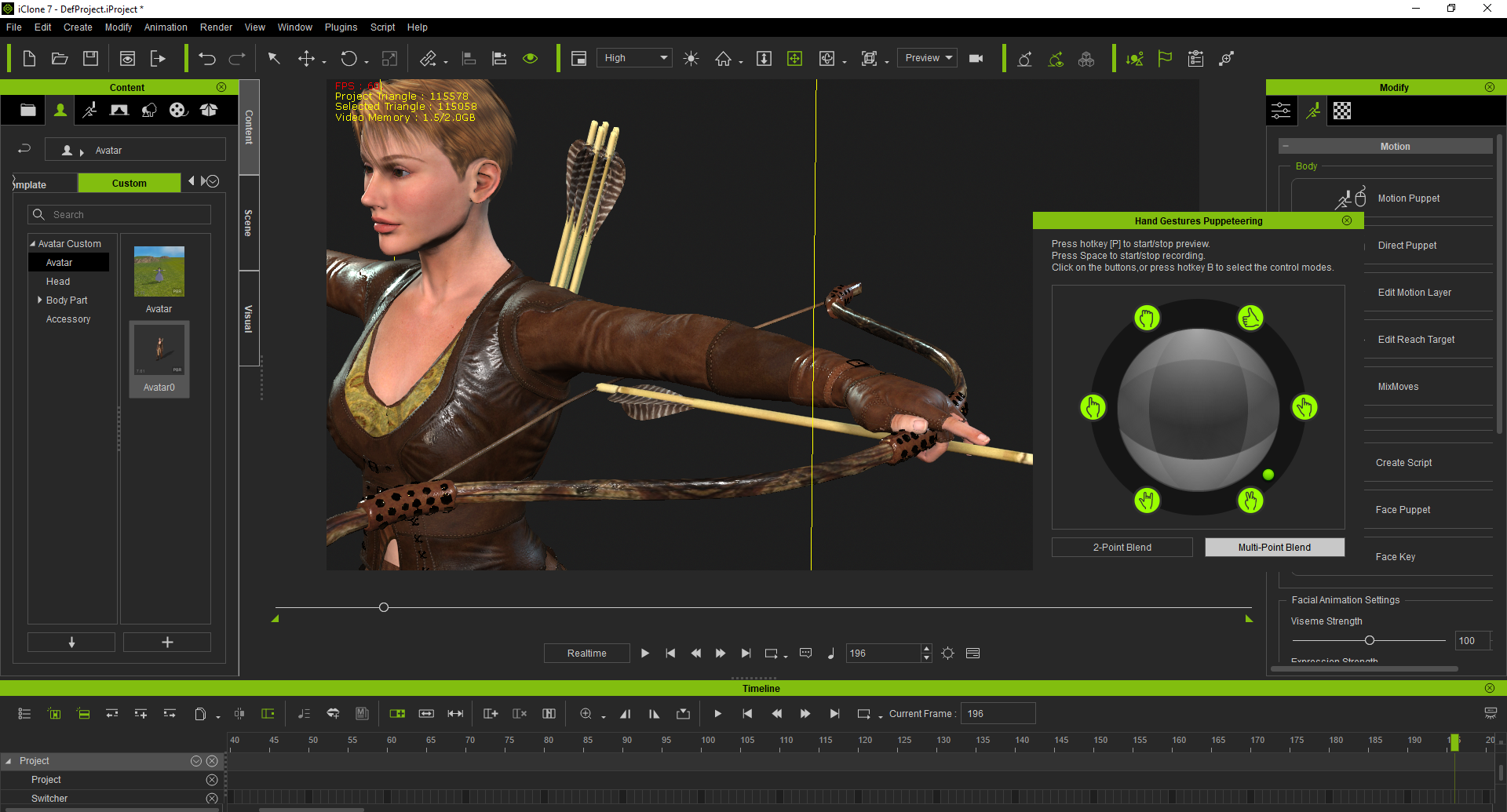Click the playback settings gear icon
The width and height of the screenshot is (1507, 812).
point(947,653)
